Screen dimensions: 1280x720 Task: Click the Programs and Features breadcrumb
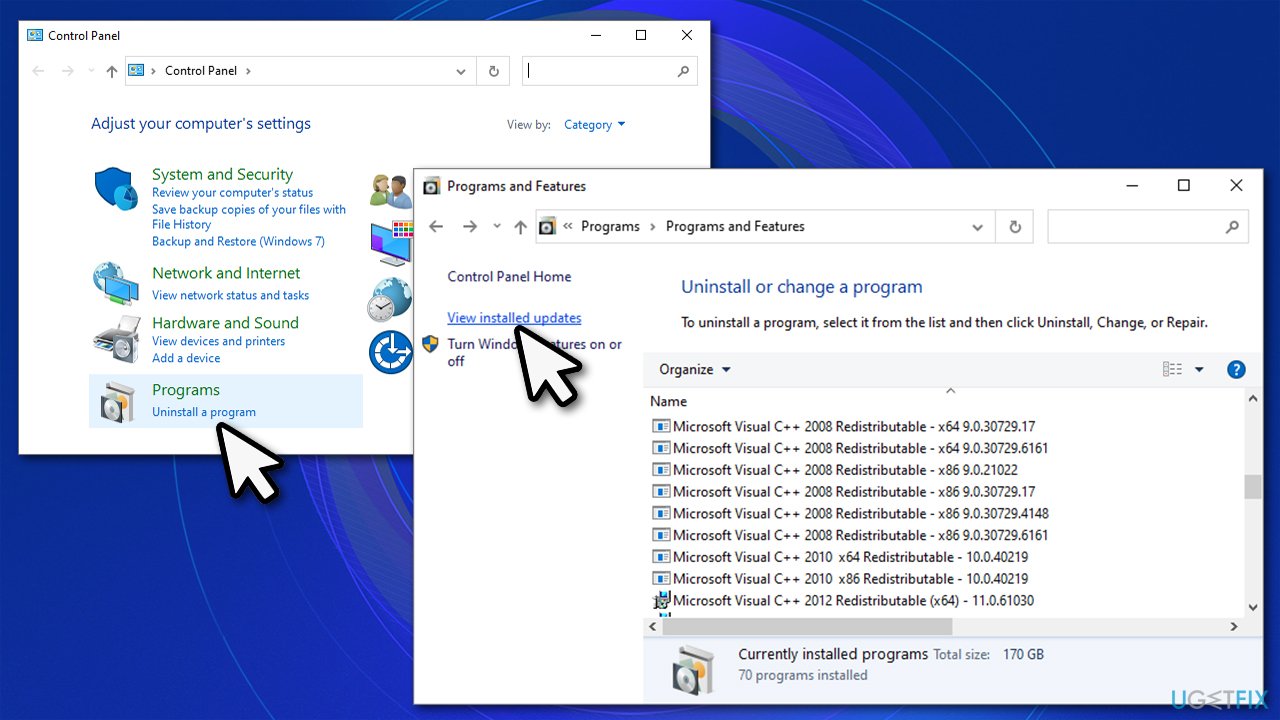[x=735, y=227]
